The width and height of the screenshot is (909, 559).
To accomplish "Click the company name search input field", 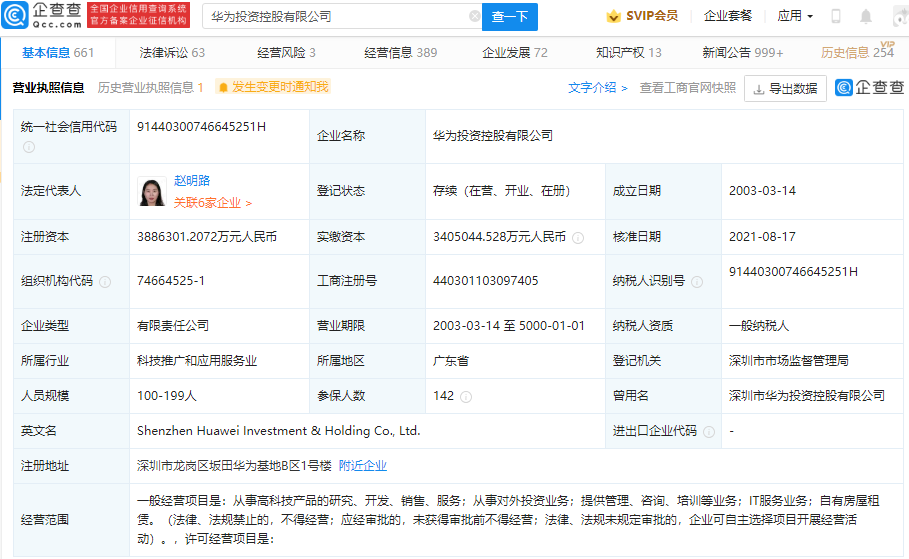I will click(333, 17).
